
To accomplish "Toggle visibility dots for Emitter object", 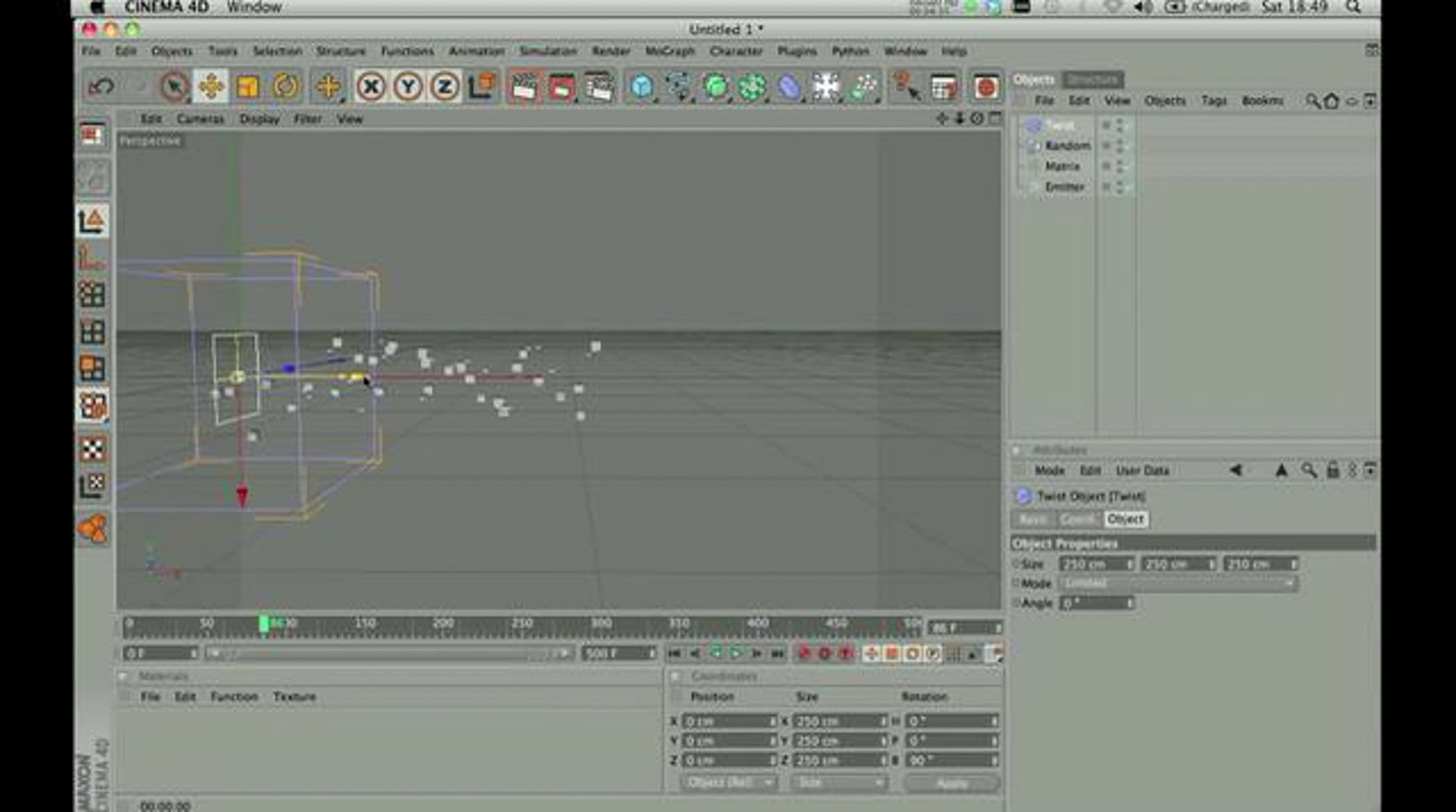I will (x=1120, y=187).
